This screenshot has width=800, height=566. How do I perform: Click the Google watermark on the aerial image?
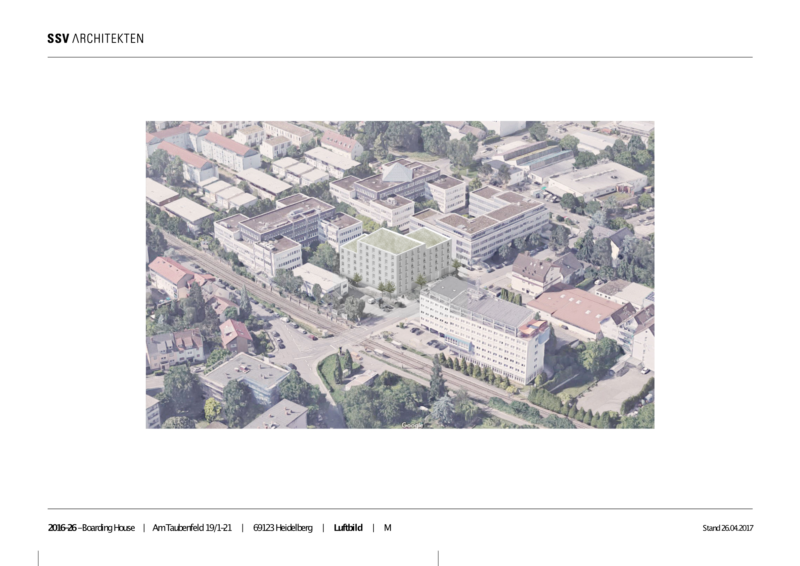pyautogui.click(x=410, y=425)
